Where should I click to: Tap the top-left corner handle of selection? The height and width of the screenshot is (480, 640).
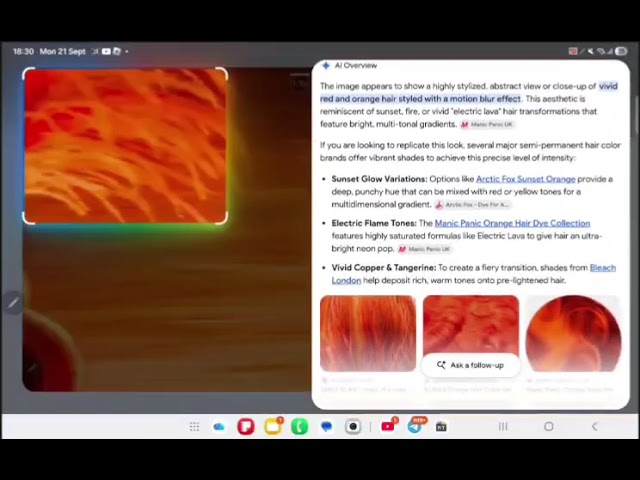28,73
